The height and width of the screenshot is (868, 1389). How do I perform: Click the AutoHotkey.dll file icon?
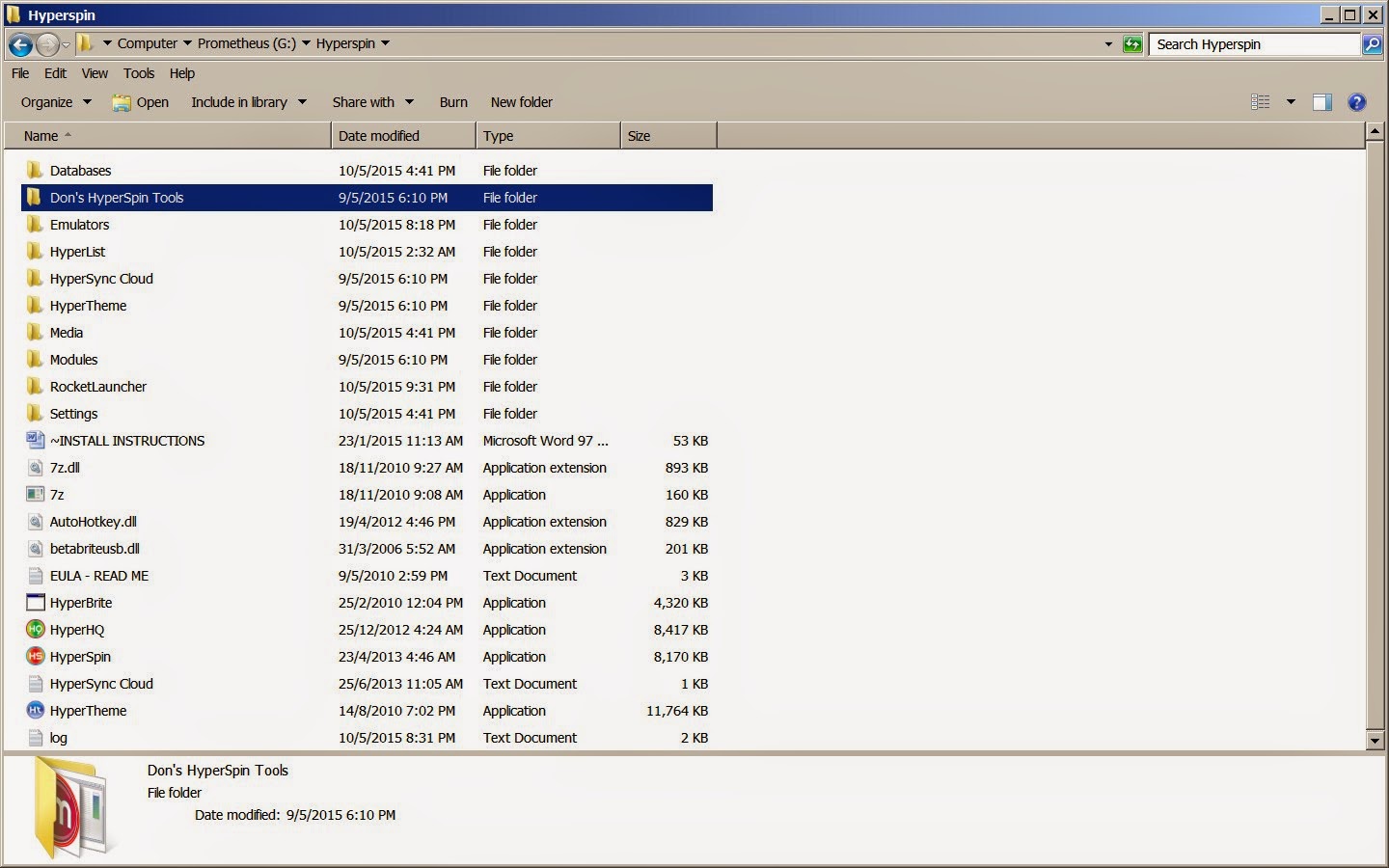coord(35,522)
